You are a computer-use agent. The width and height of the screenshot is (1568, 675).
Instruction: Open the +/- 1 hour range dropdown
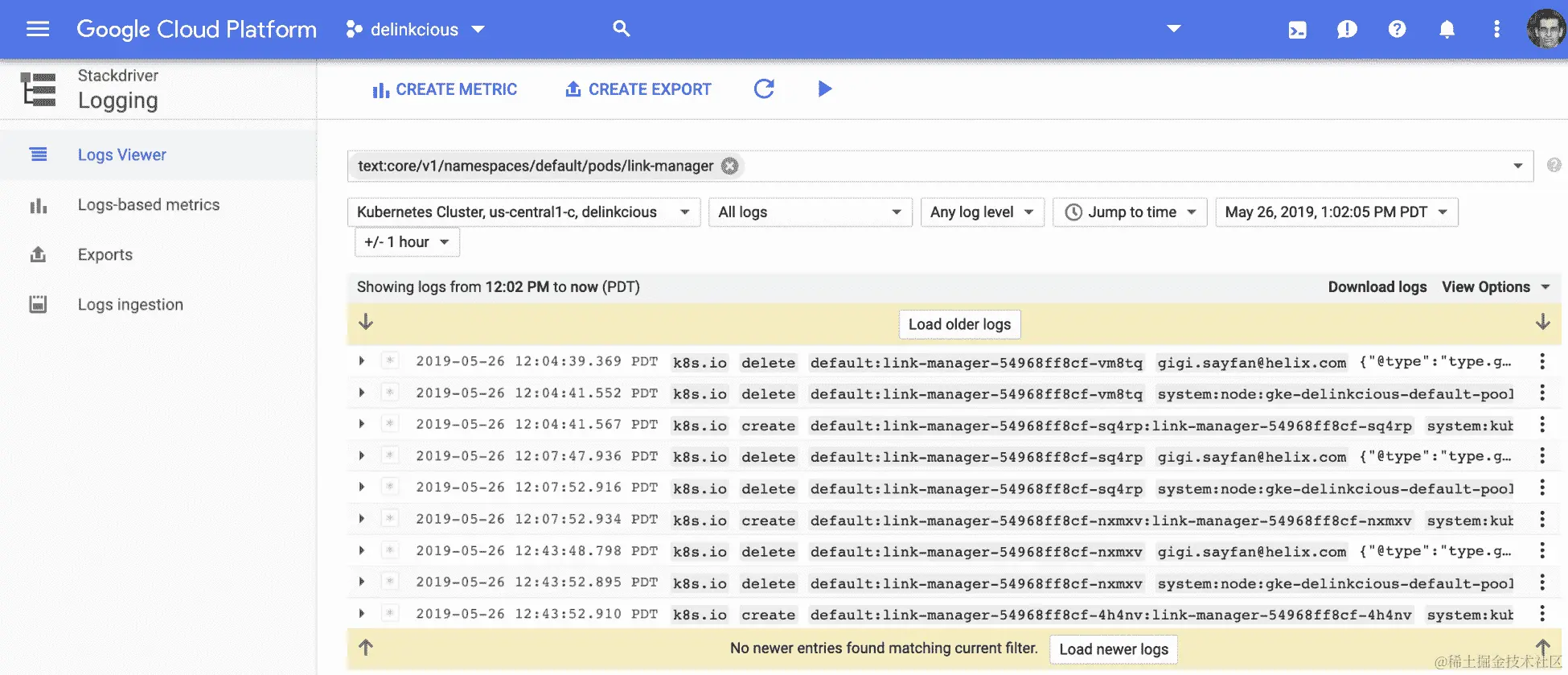[407, 242]
